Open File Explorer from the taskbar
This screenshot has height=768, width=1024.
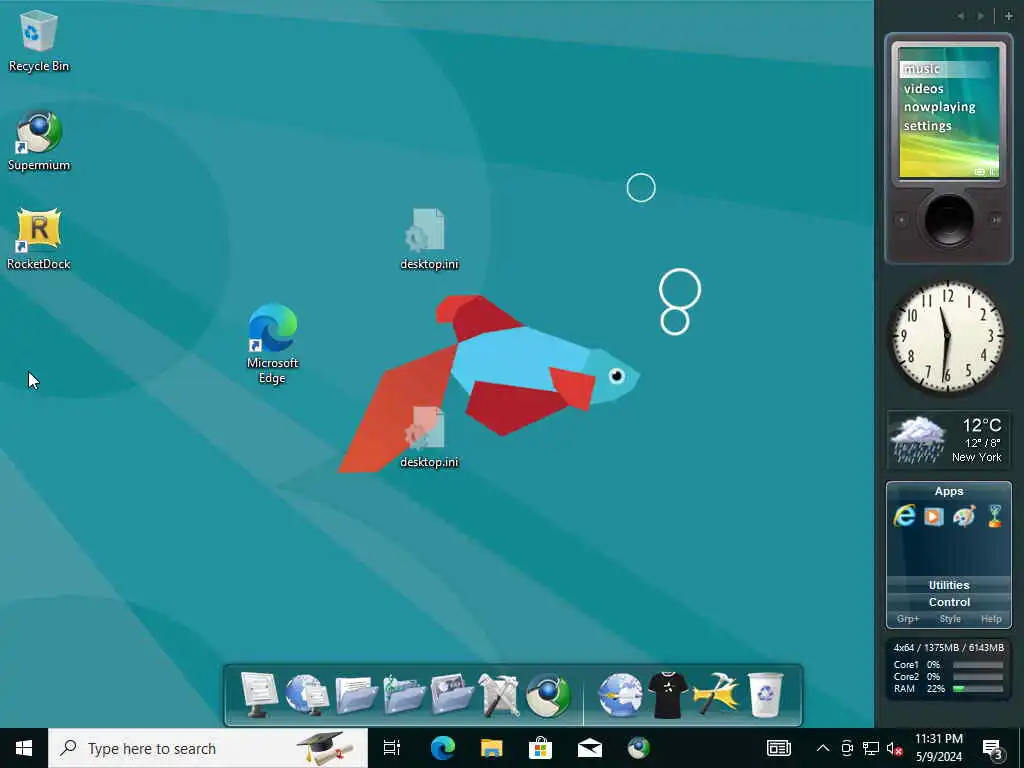click(x=492, y=748)
